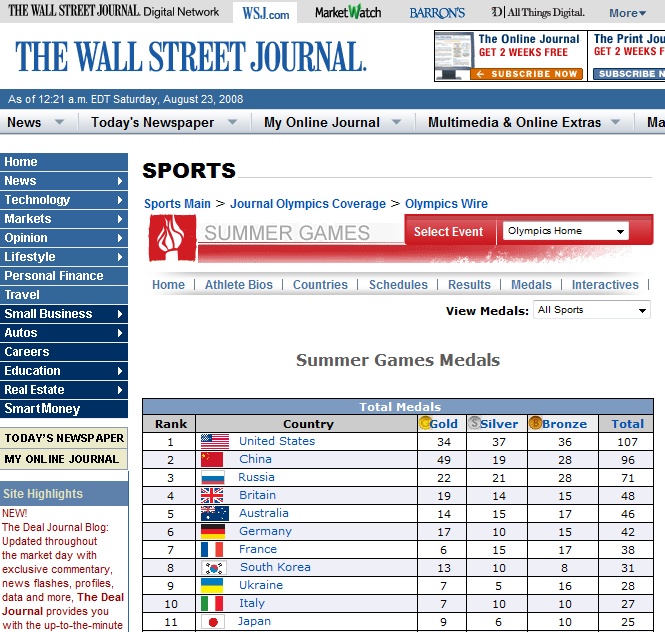Click the China flag icon

coord(212,459)
